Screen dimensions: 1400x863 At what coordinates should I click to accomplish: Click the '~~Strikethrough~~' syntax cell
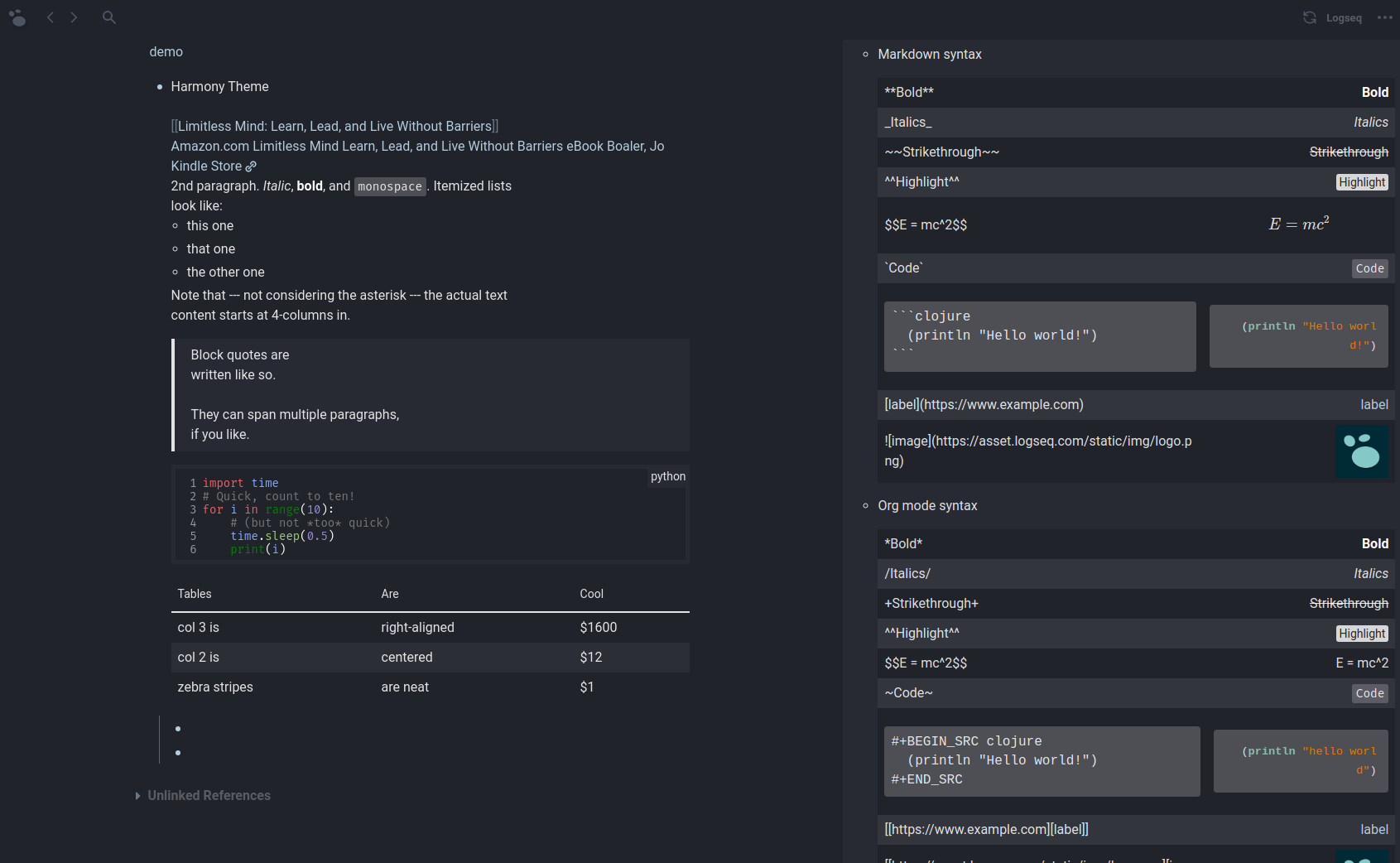click(x=942, y=152)
